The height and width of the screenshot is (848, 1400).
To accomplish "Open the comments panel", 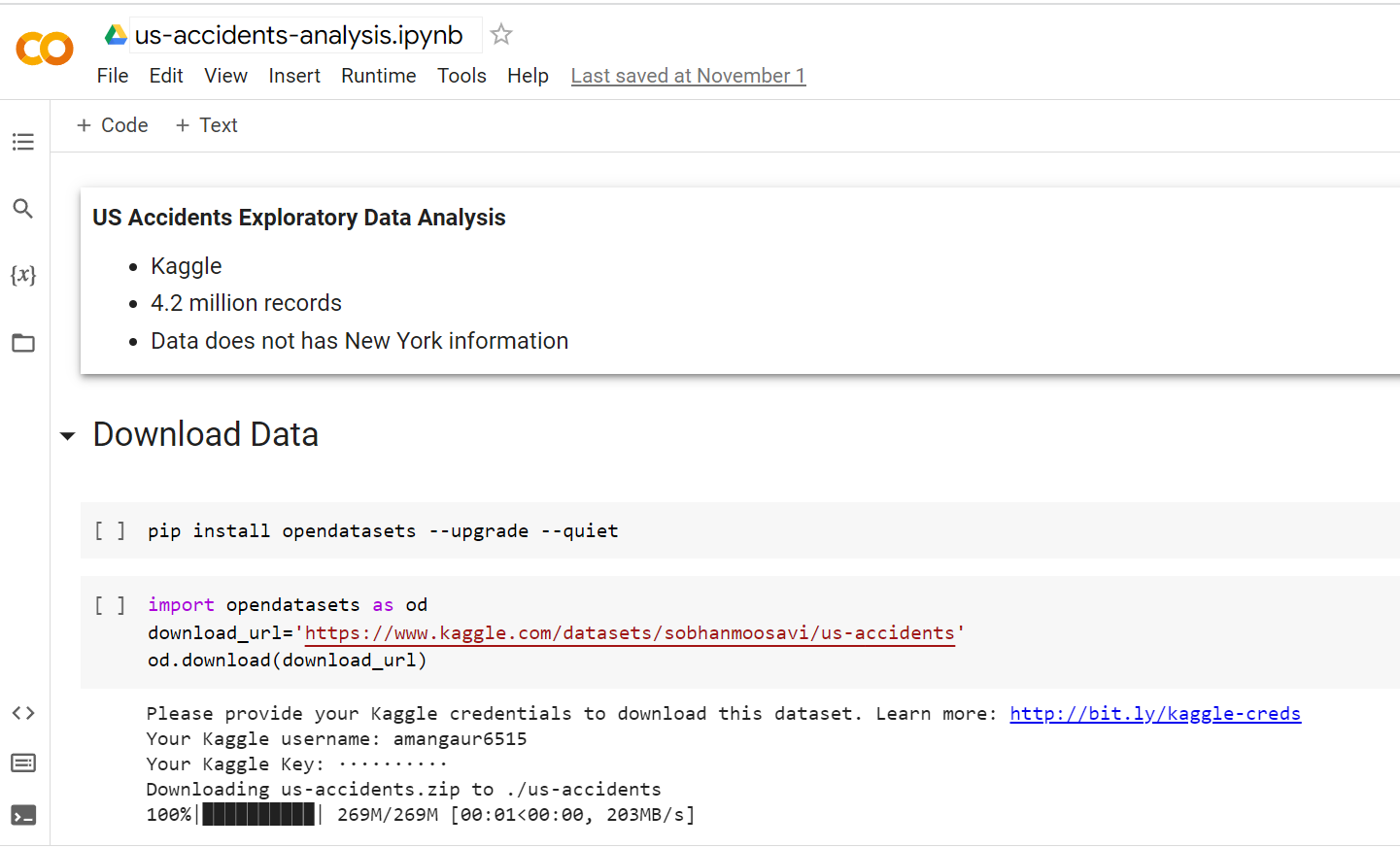I will click(x=22, y=763).
